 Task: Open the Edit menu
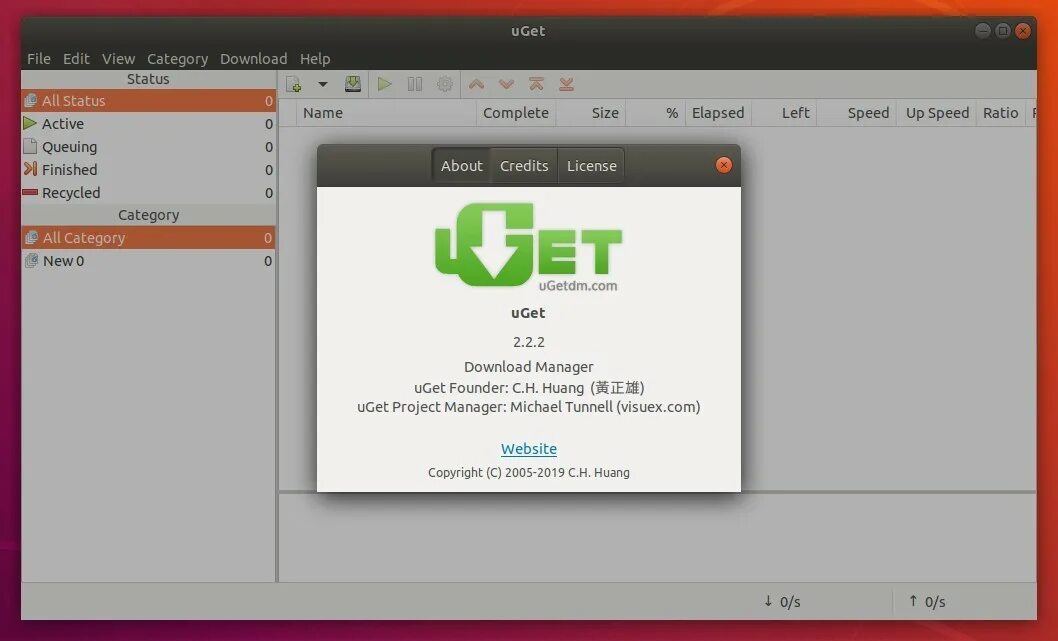(76, 59)
